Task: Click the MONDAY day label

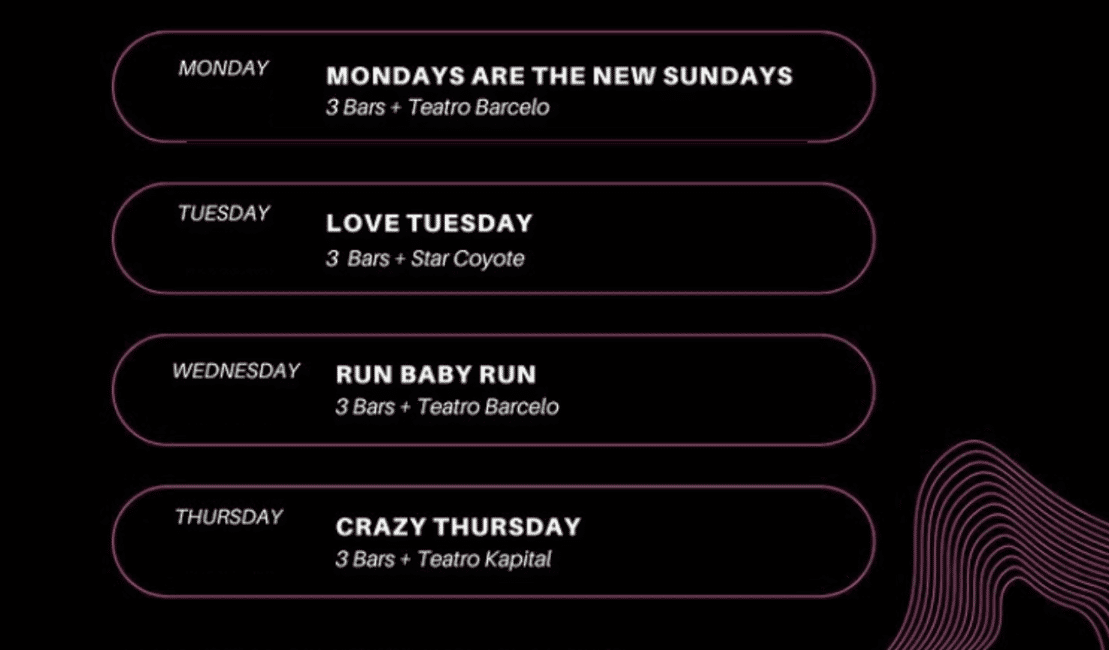Action: coord(224,69)
